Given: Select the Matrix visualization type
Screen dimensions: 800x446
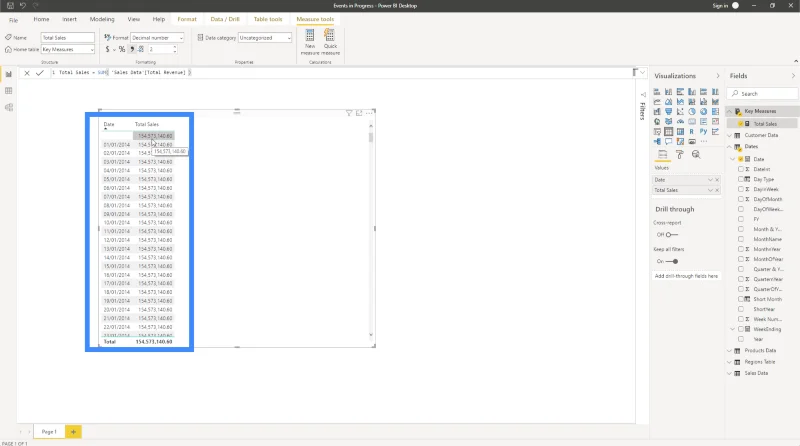Looking at the screenshot, I should tap(680, 132).
